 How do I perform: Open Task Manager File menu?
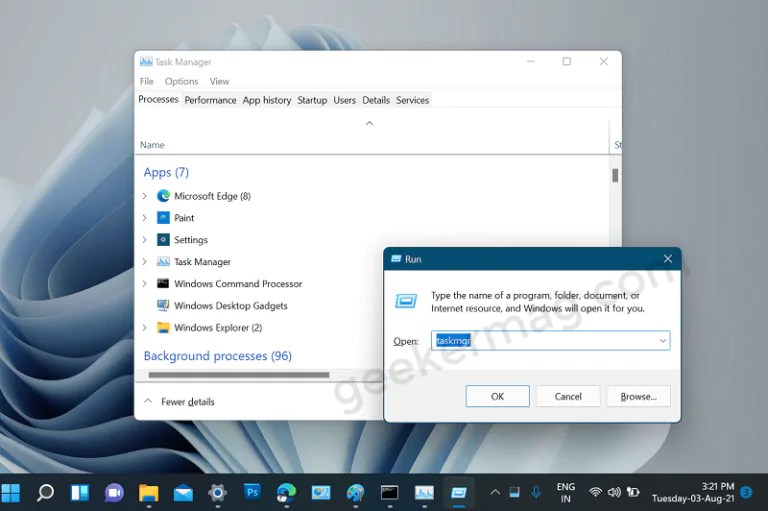[146, 81]
